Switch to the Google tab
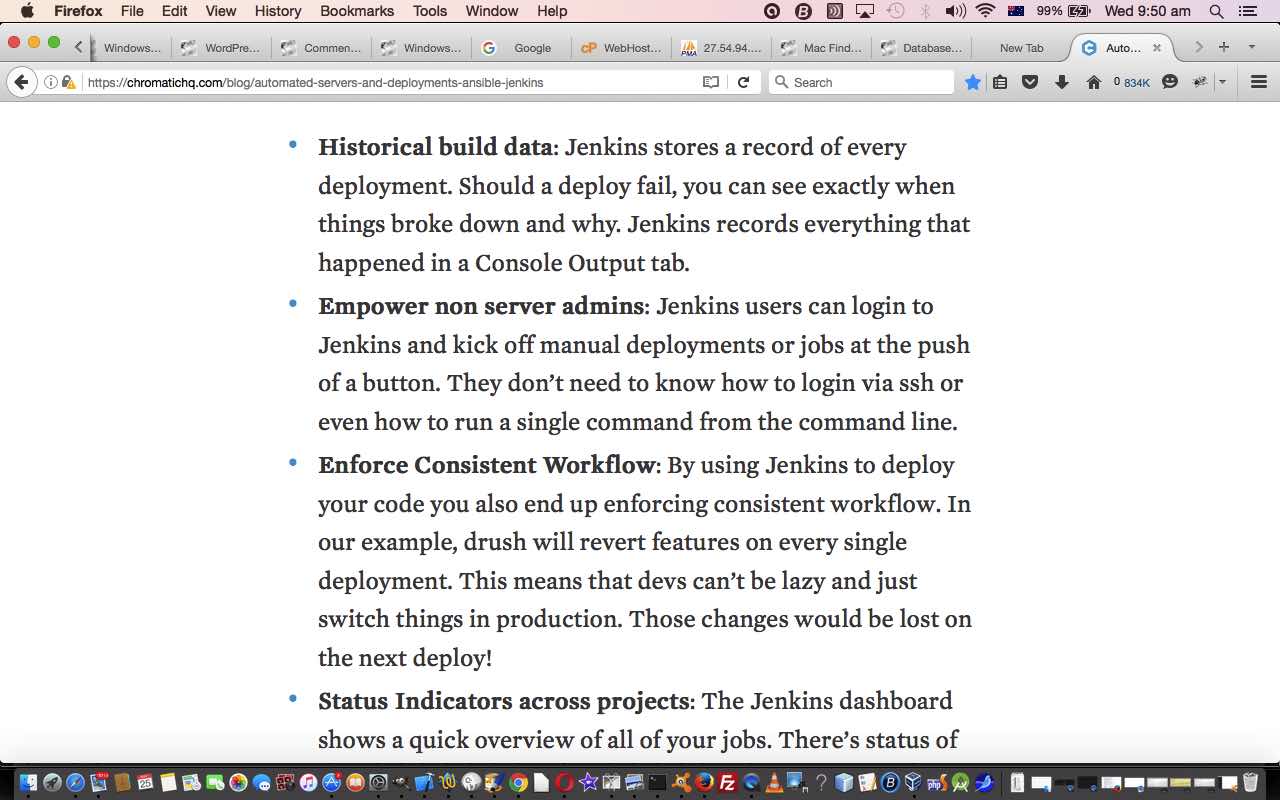The width and height of the screenshot is (1280, 800). click(521, 48)
